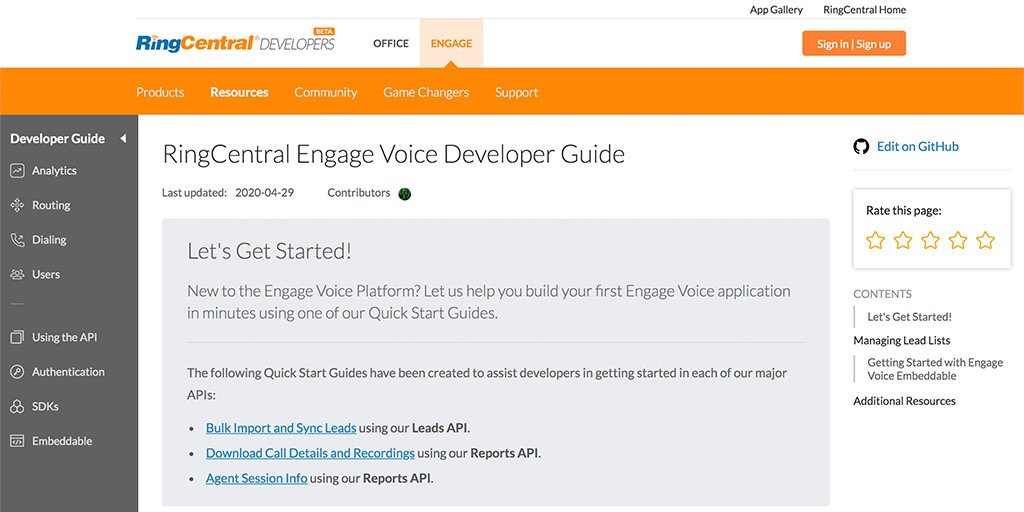Rate the page two stars
This screenshot has height=512, width=1024.
903,240
